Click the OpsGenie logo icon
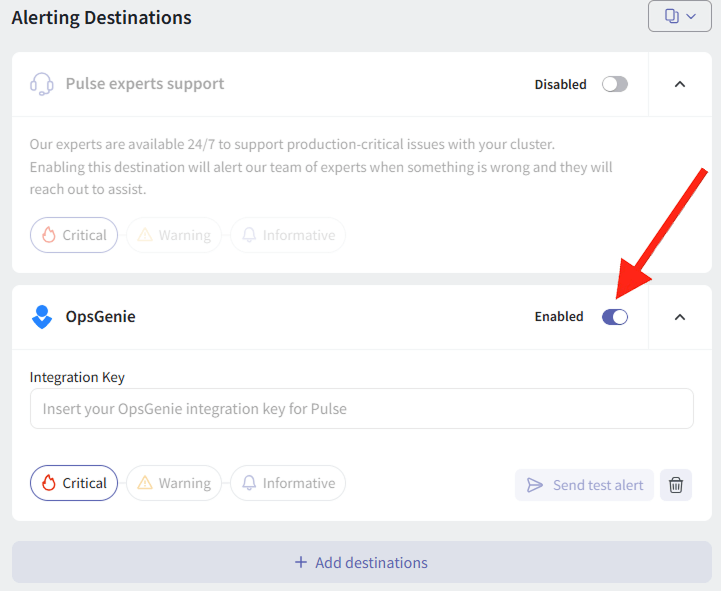Viewport: 722px width, 591px height. click(x=42, y=317)
